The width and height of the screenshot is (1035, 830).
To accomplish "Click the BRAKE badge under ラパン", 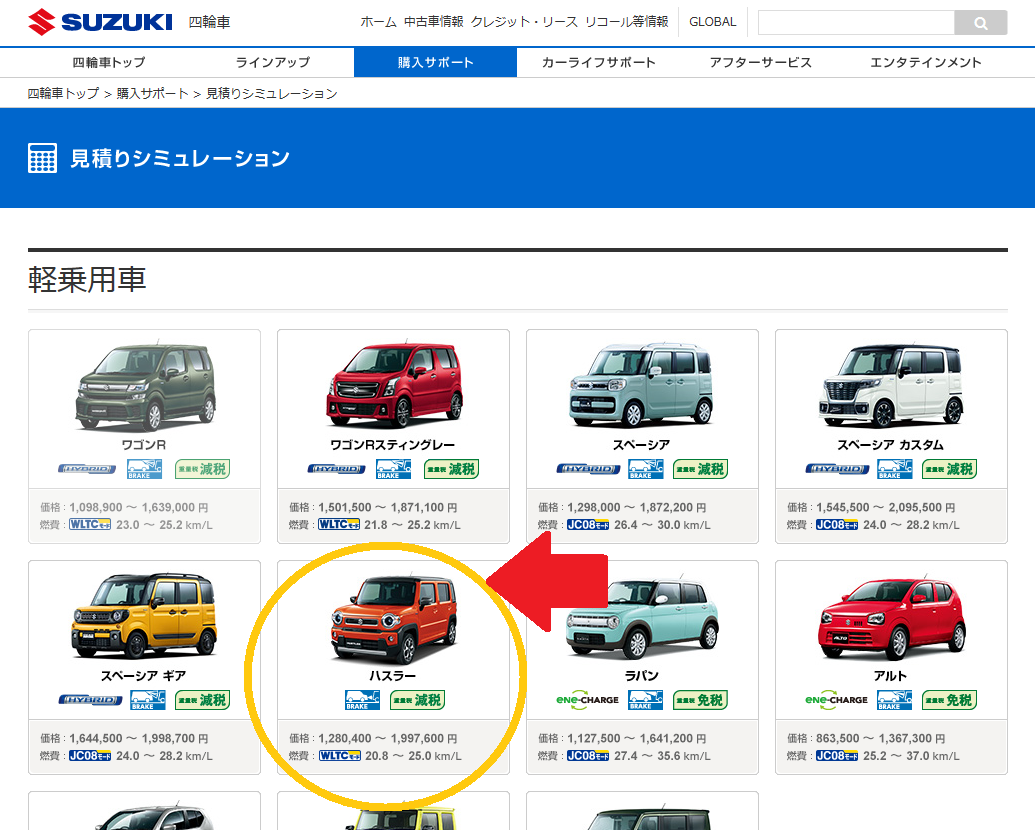I will pos(646,700).
